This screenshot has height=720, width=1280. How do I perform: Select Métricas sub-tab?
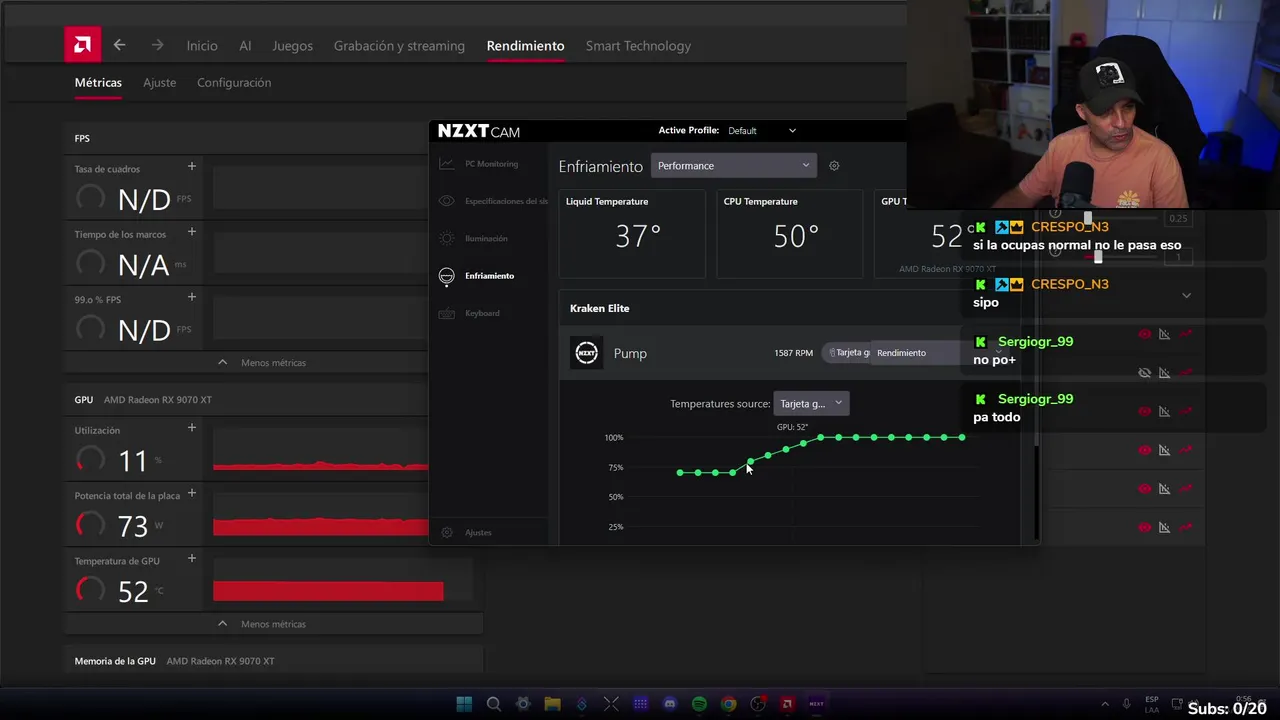click(x=98, y=83)
